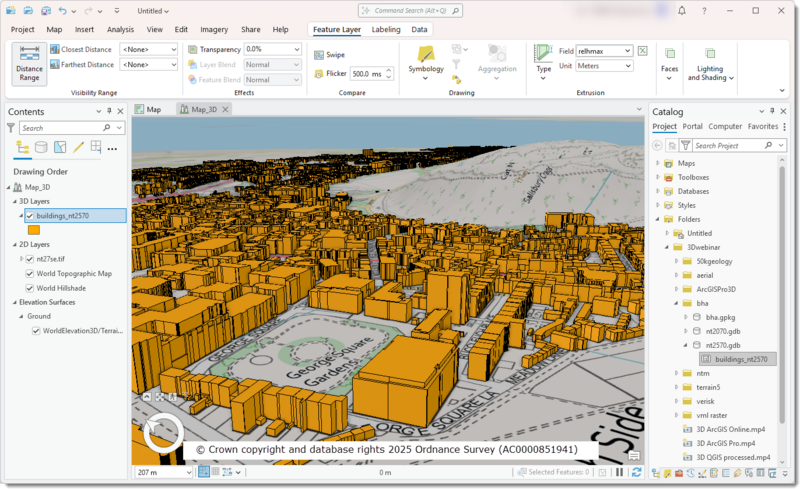
Task: Click the Search Project field
Action: pos(738,145)
